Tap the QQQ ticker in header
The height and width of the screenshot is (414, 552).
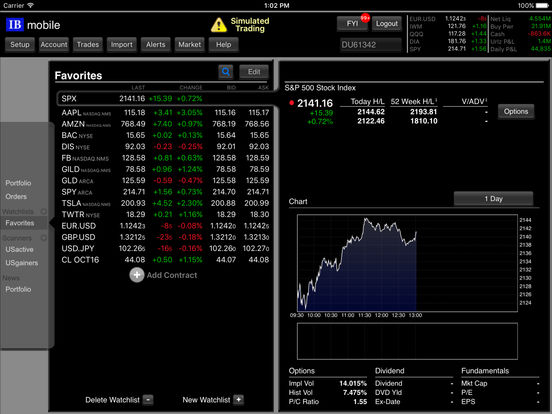tap(416, 34)
